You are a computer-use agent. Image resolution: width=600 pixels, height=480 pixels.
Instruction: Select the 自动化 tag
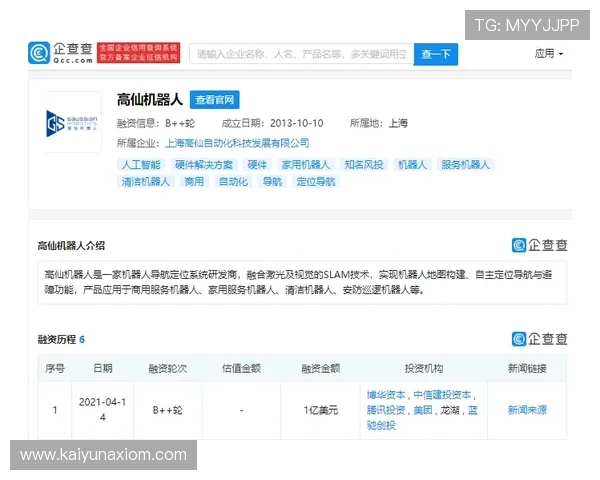point(233,181)
